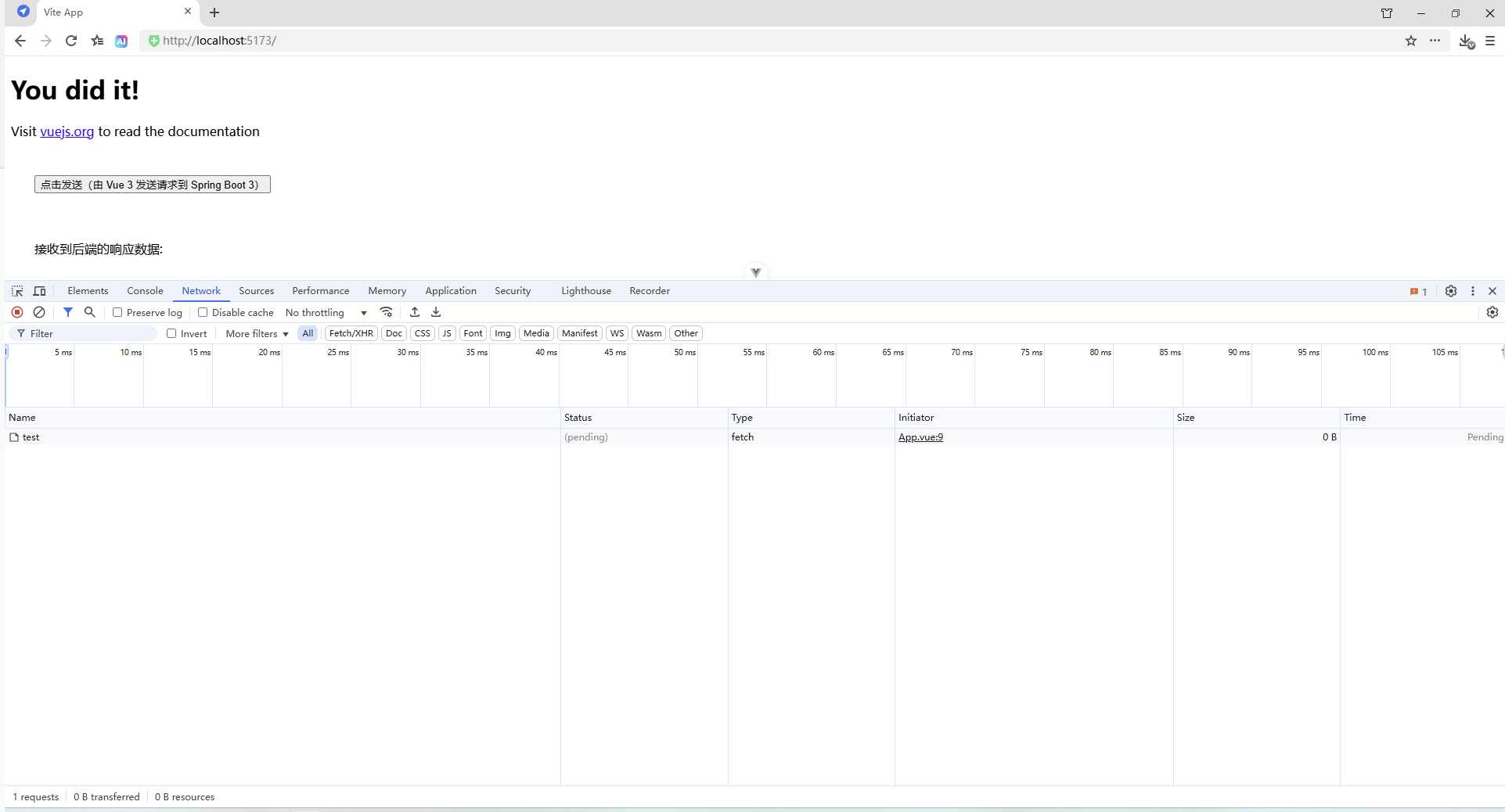Screen dimensions: 1505x812
Task: Open the network request search
Action: click(89, 312)
